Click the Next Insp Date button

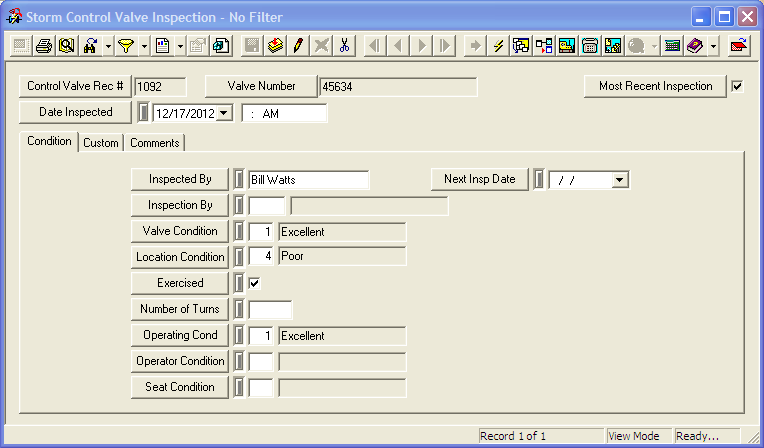479,179
